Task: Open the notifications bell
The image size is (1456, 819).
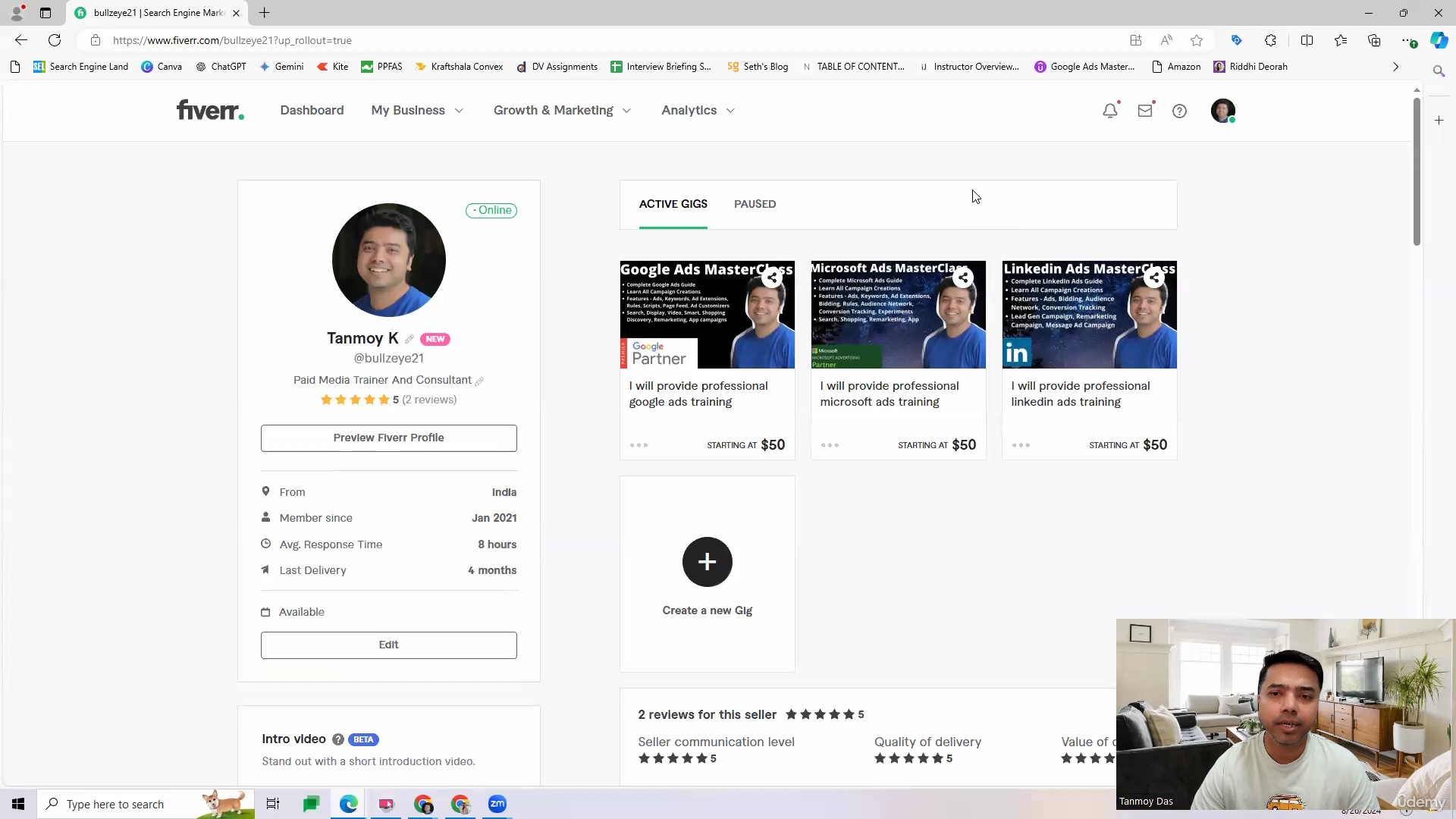Action: coord(1110,111)
